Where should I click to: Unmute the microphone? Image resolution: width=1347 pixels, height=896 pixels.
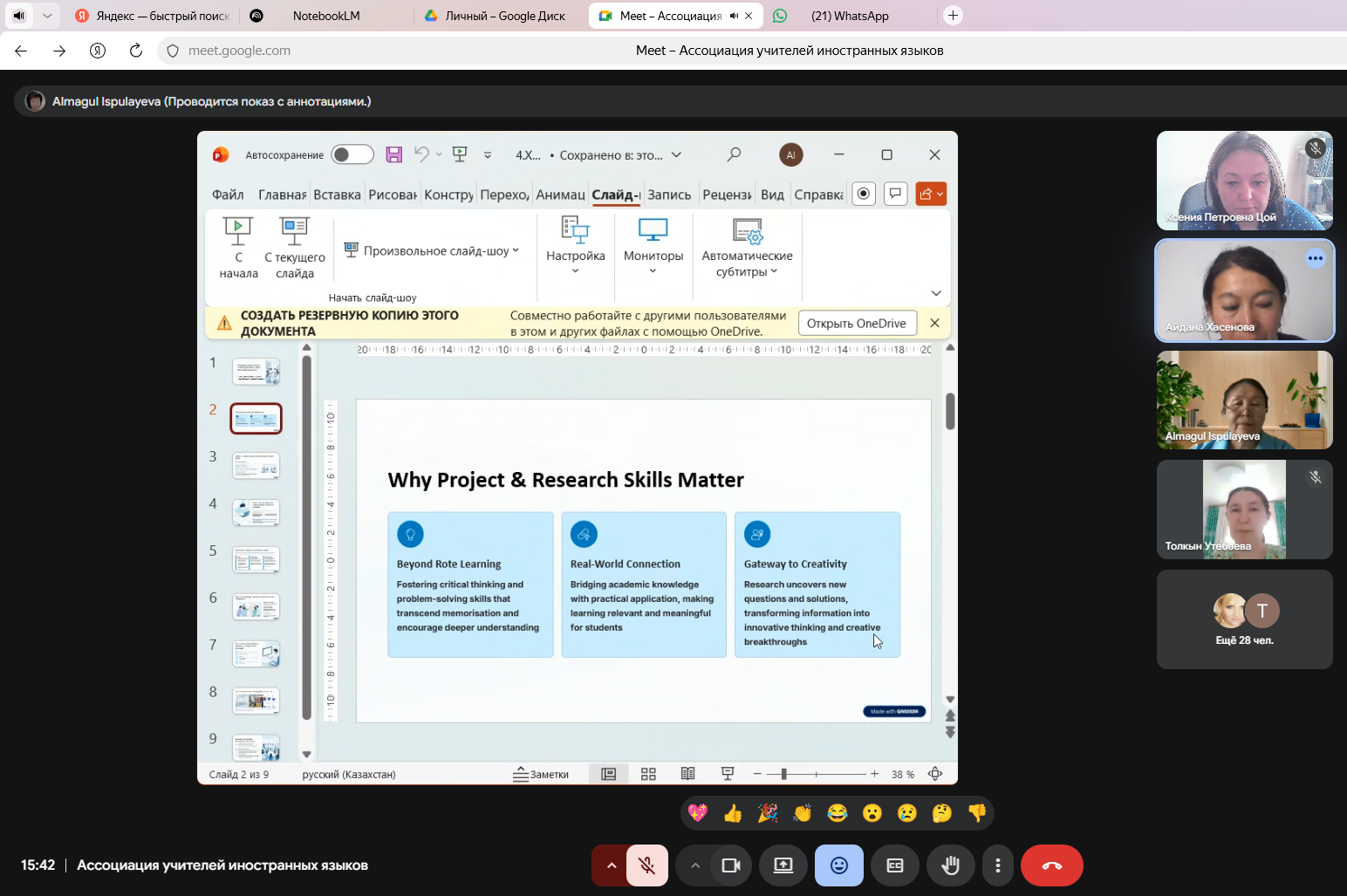(x=646, y=865)
